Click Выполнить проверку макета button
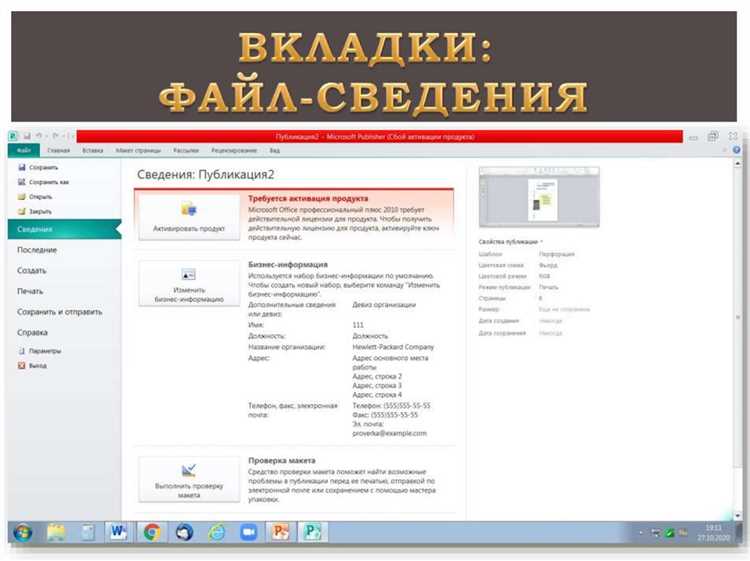This screenshot has height=561, width=750. point(189,479)
